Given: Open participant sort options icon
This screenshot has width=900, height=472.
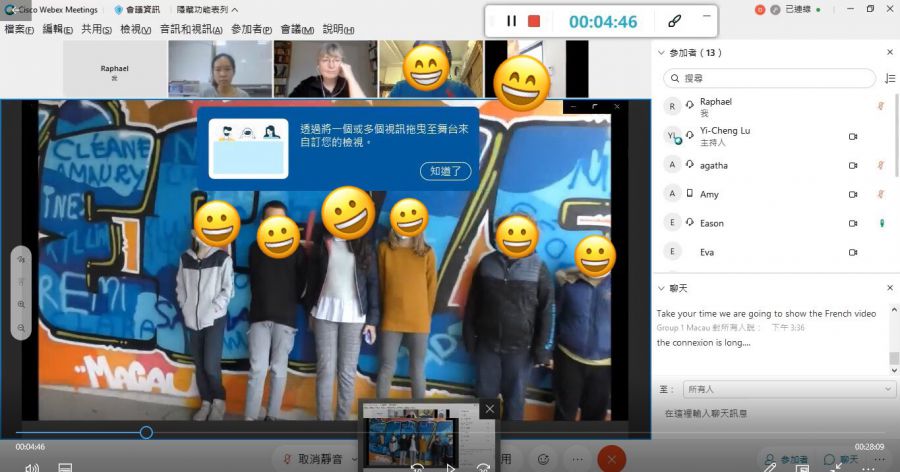Looking at the screenshot, I should (x=890, y=78).
